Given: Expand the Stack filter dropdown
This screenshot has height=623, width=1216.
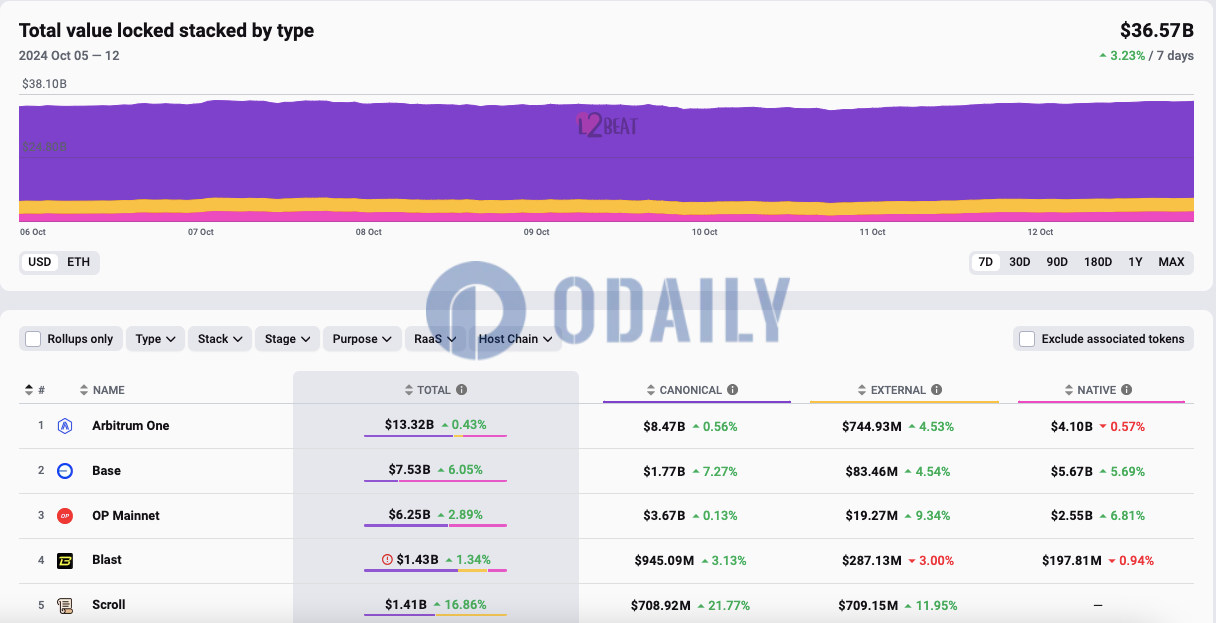Looking at the screenshot, I should point(221,339).
